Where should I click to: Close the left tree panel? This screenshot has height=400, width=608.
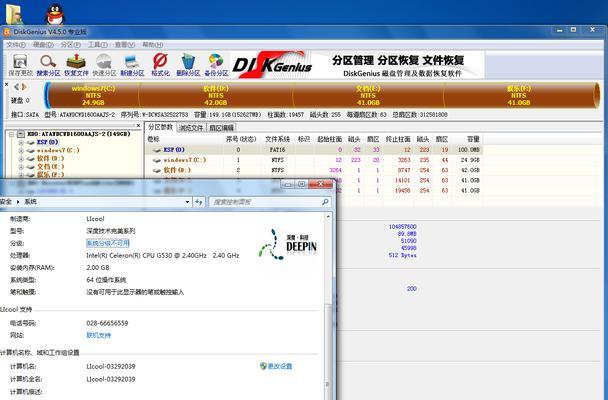138,126
